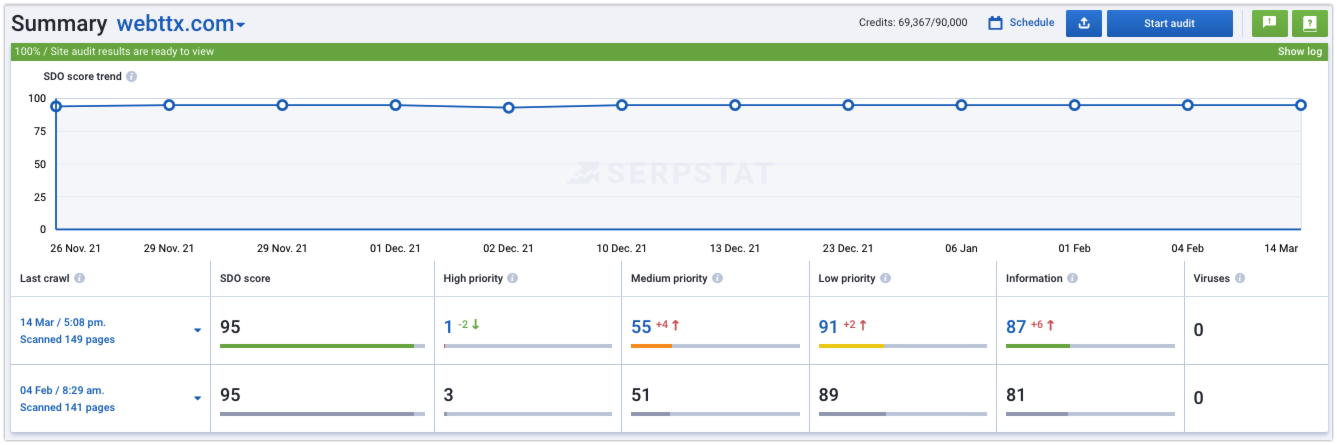Click the red up arrow next to +2

863,325
